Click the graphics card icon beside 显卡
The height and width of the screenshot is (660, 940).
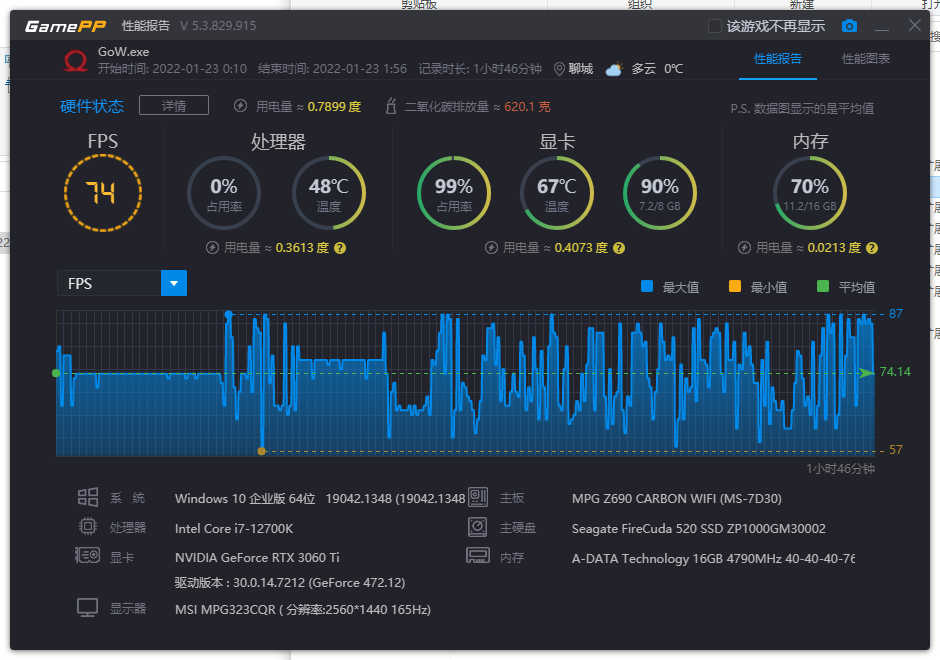88,556
